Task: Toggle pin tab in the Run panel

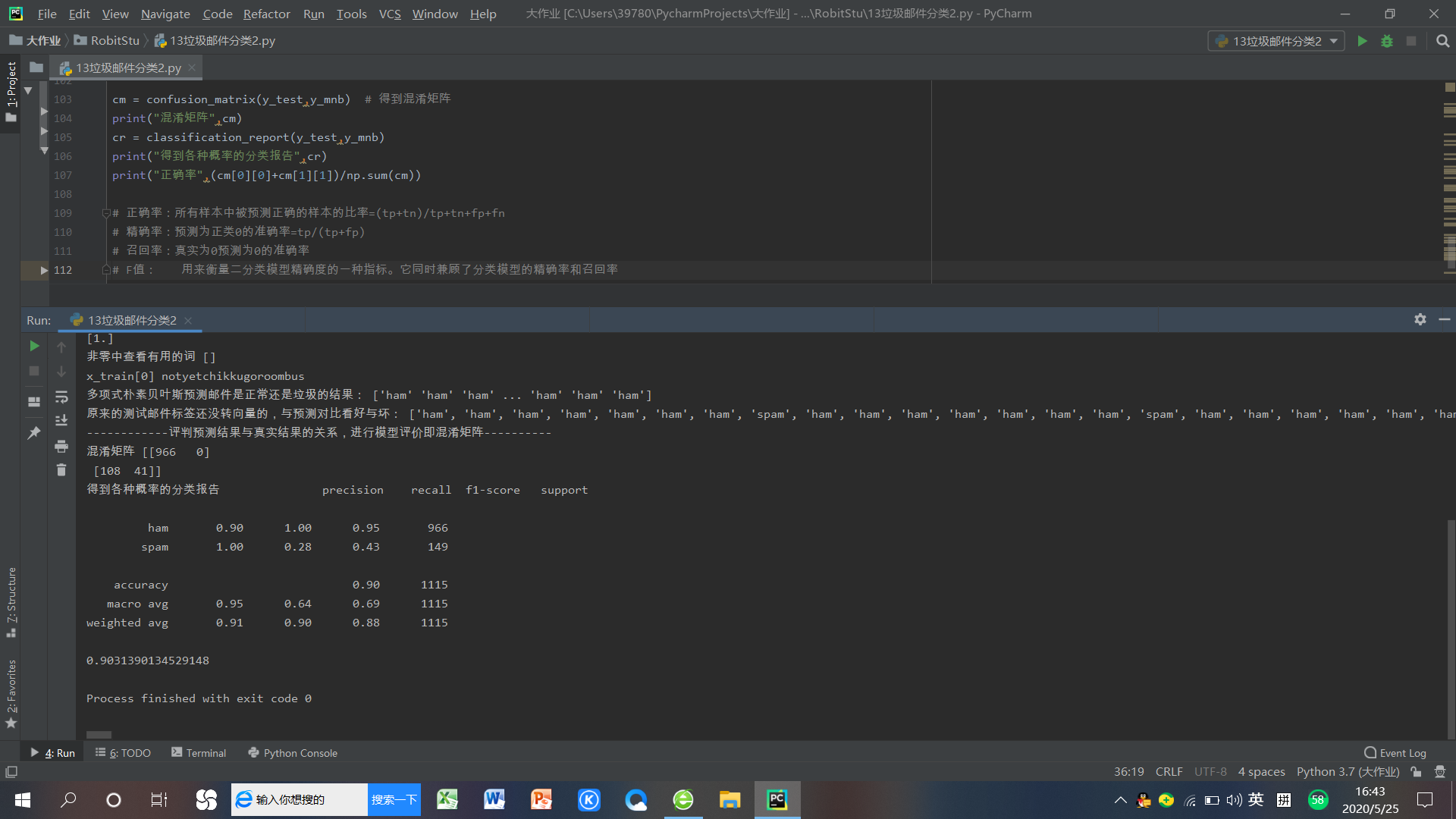Action: 34,433
